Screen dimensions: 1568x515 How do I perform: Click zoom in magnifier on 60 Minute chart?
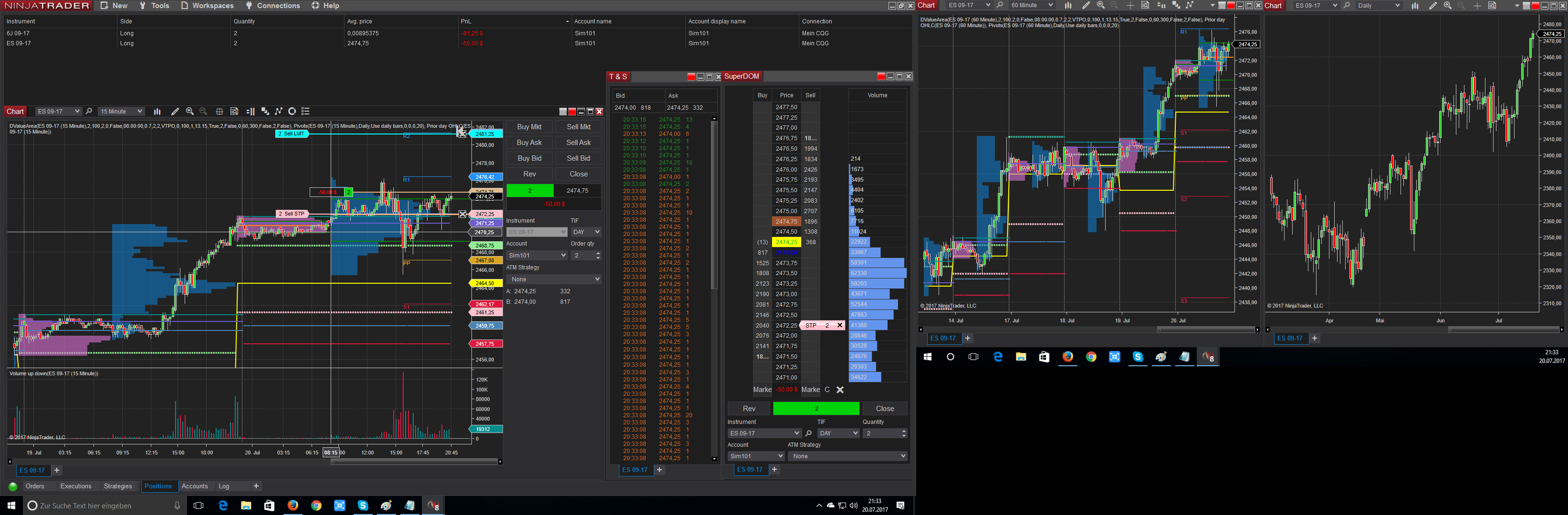pyautogui.click(x=1100, y=5)
